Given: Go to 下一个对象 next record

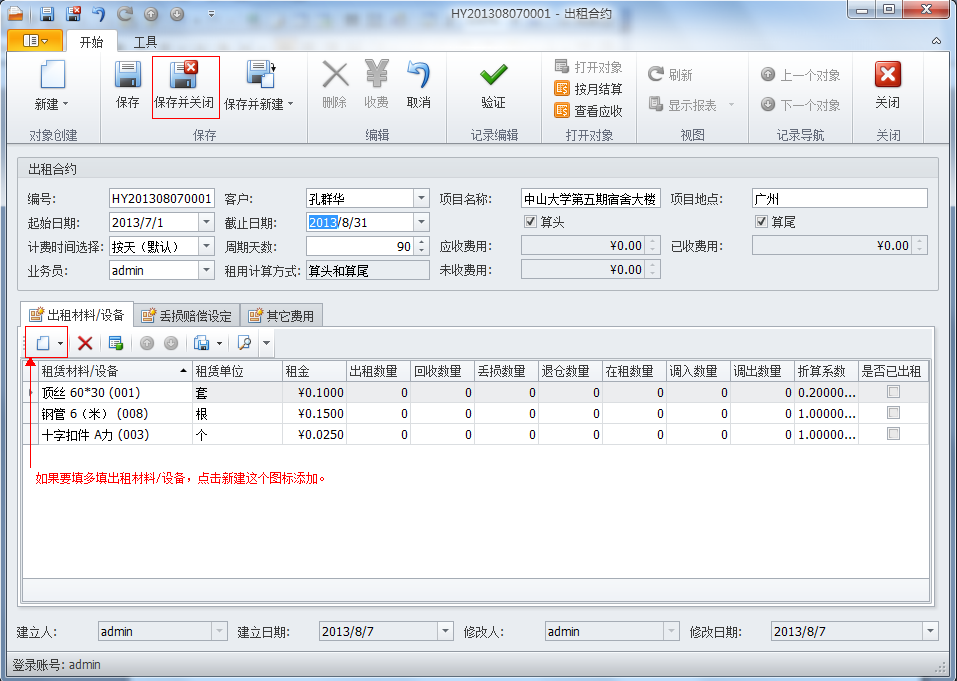Looking at the screenshot, I should (800, 105).
